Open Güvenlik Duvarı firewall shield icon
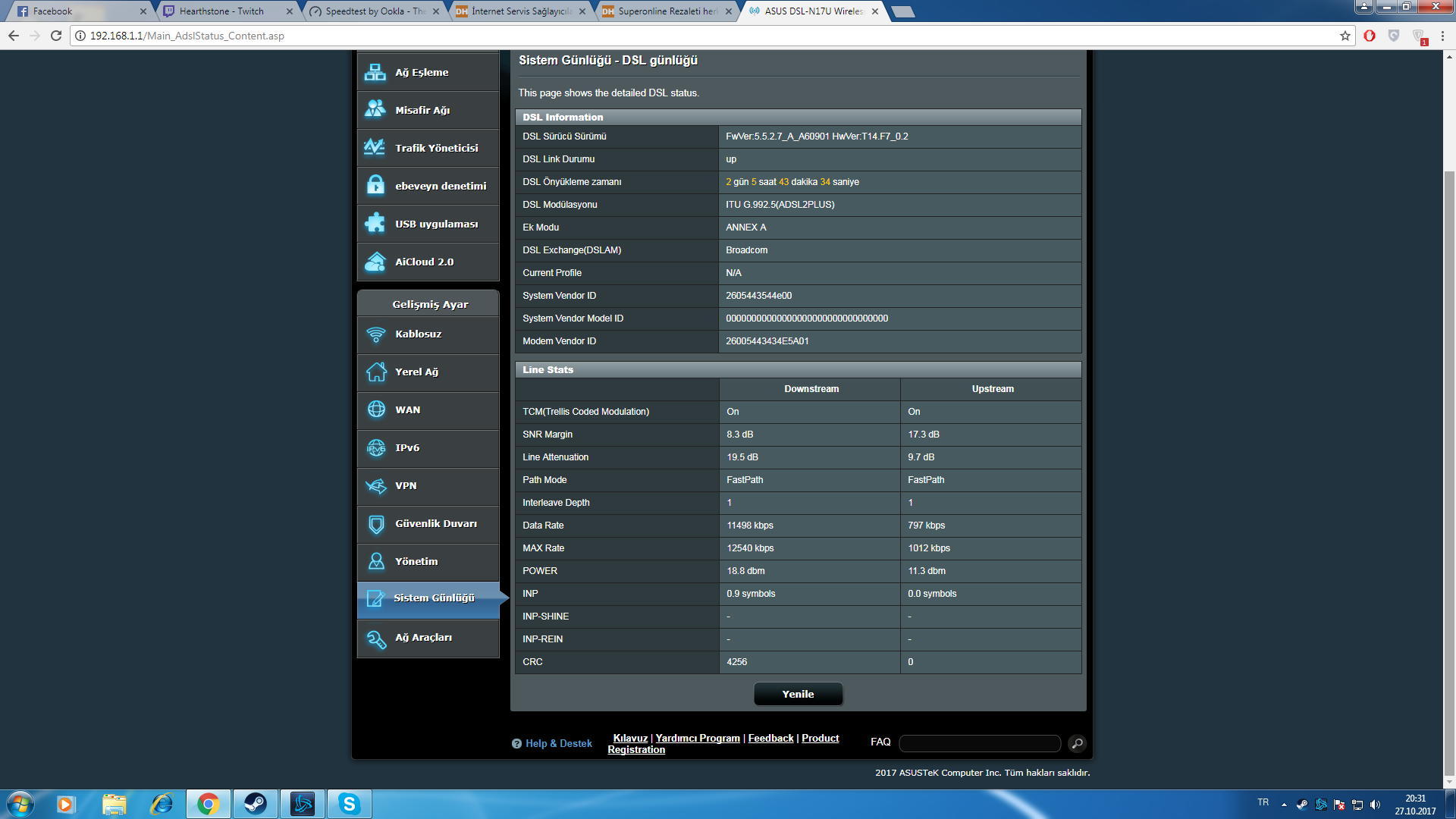Image resolution: width=1456 pixels, height=819 pixels. click(x=375, y=524)
